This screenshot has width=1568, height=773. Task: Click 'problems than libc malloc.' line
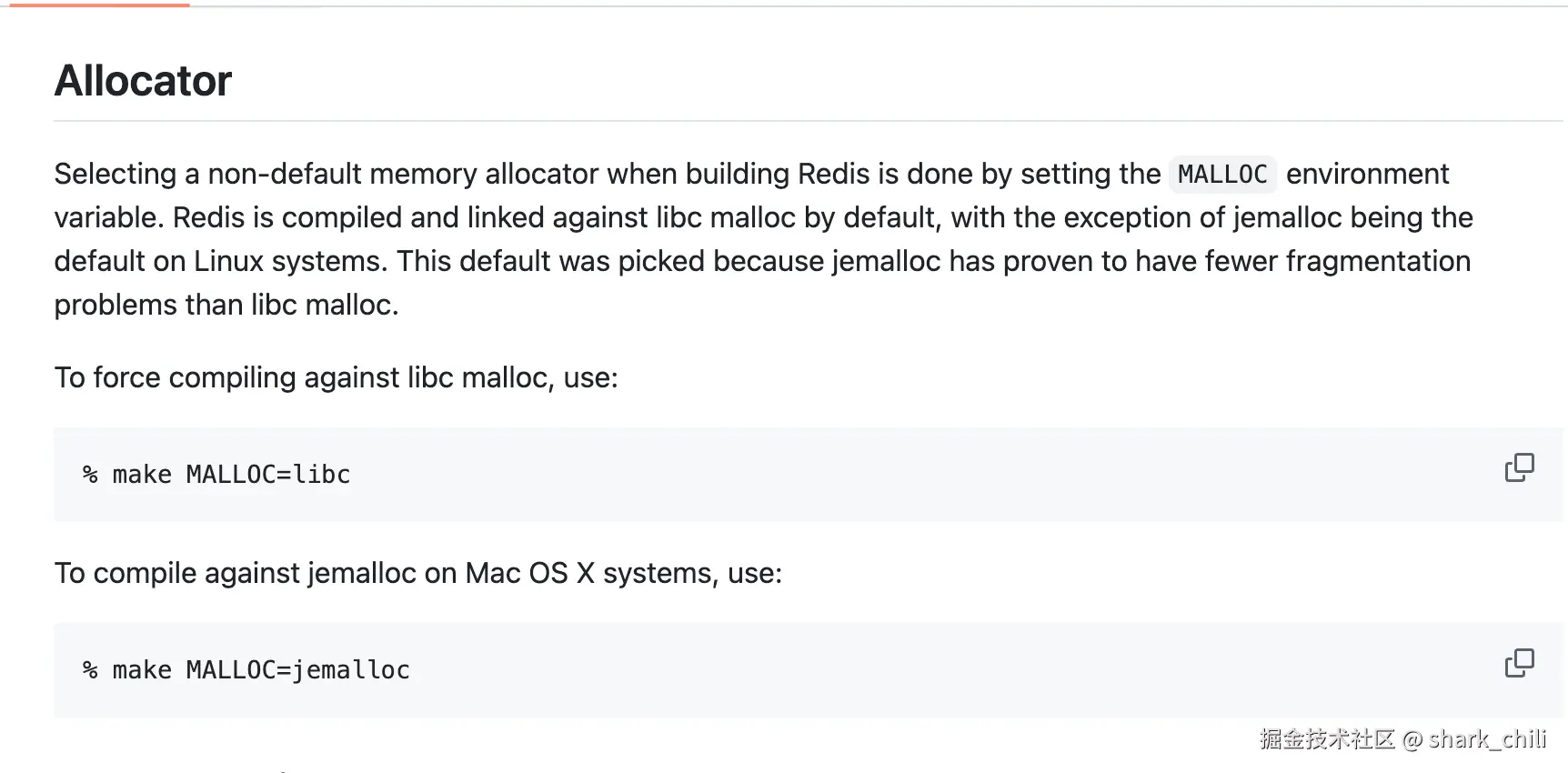pos(226,305)
